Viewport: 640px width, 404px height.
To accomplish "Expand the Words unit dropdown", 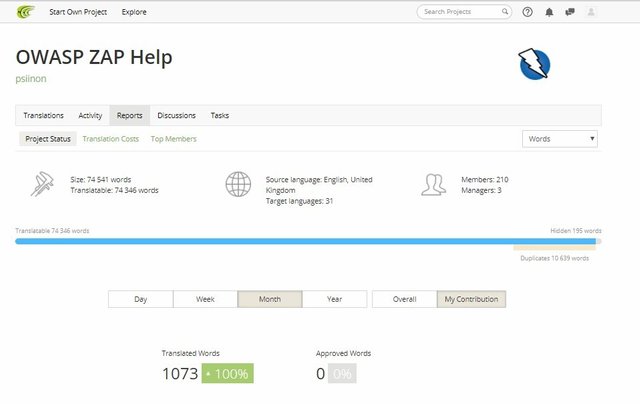I will (560, 139).
